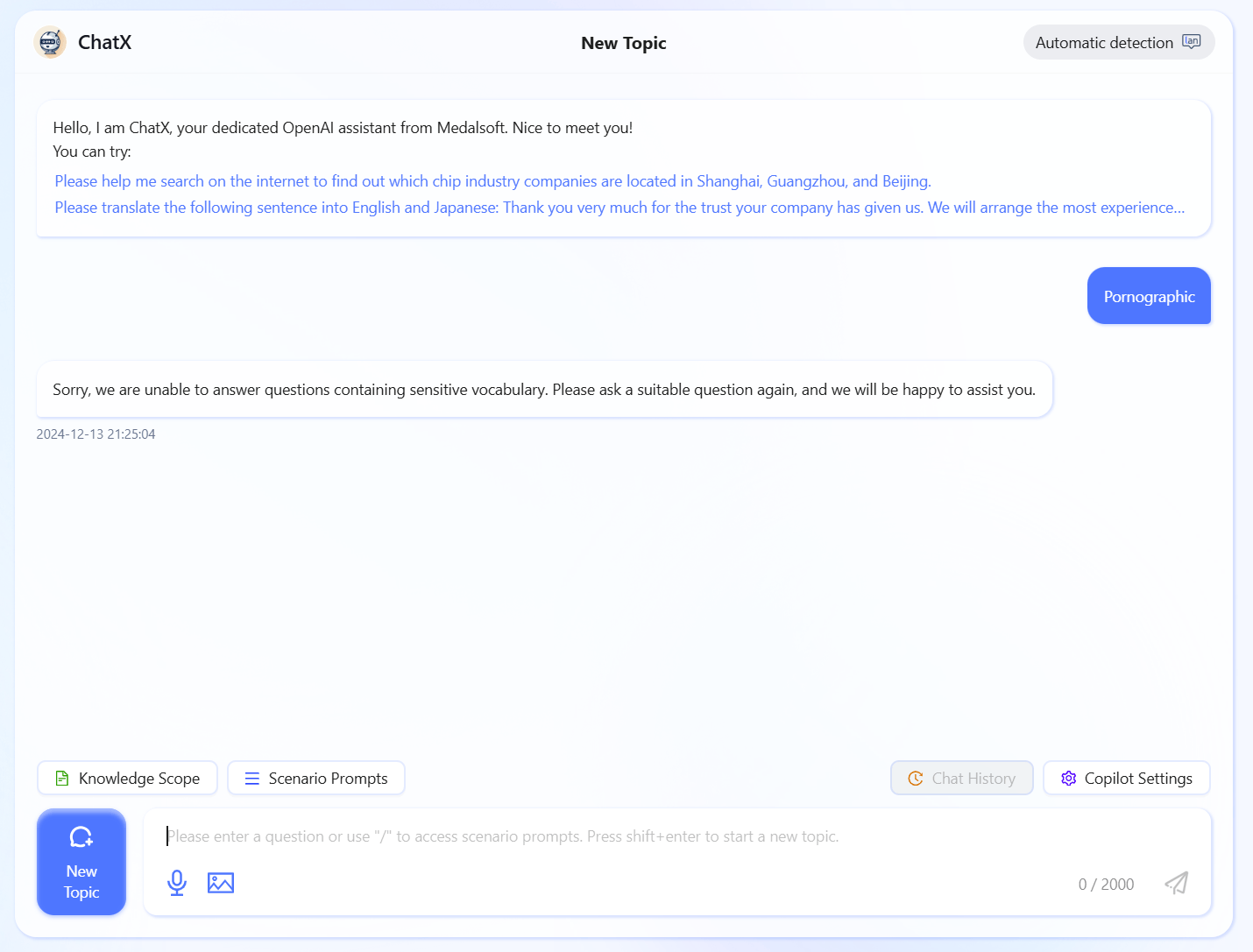Click the Knowledge Scope document icon
1253x952 pixels.
(62, 779)
